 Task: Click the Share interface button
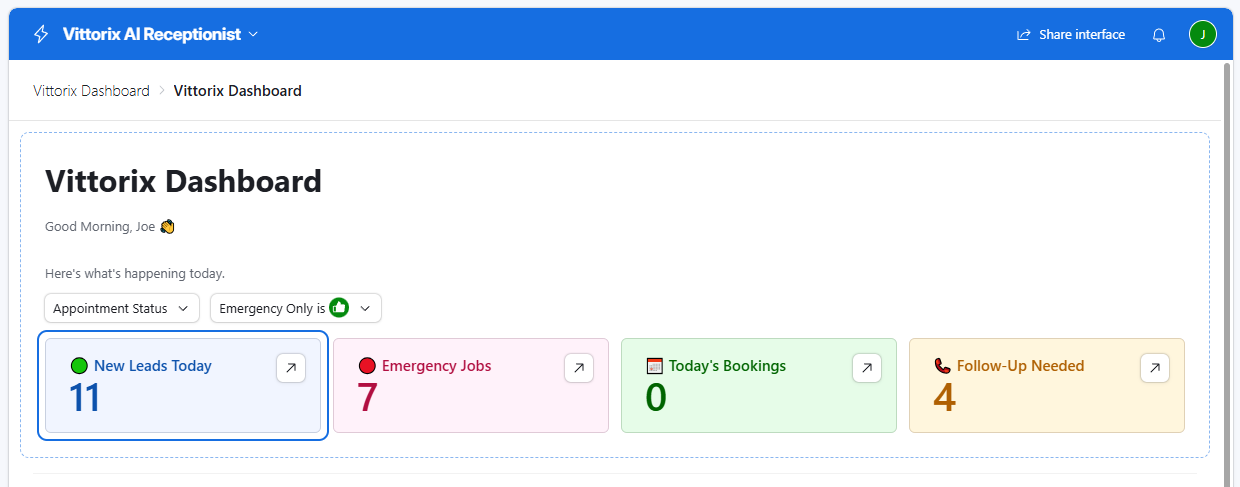(1071, 35)
